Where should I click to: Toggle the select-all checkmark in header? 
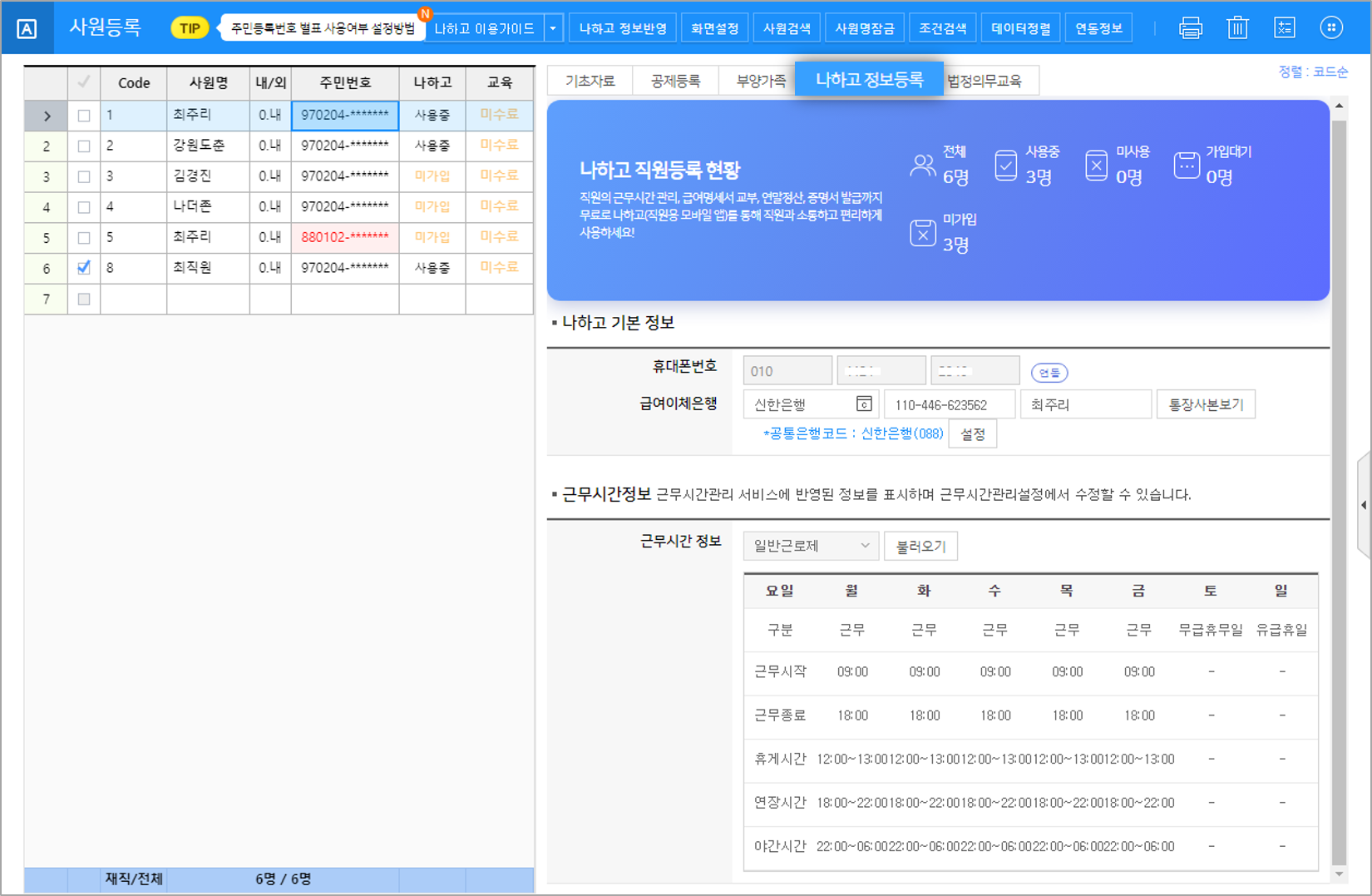click(83, 82)
